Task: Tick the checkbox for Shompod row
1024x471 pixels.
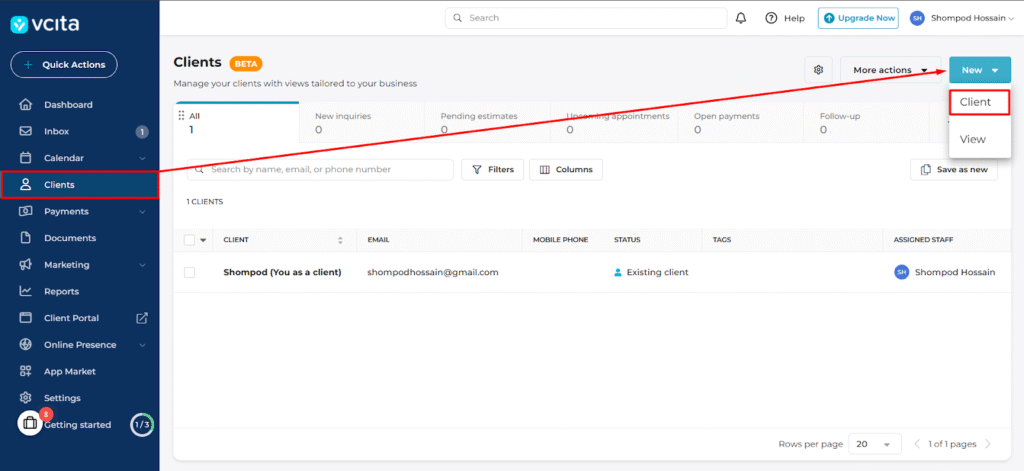Action: 190,272
